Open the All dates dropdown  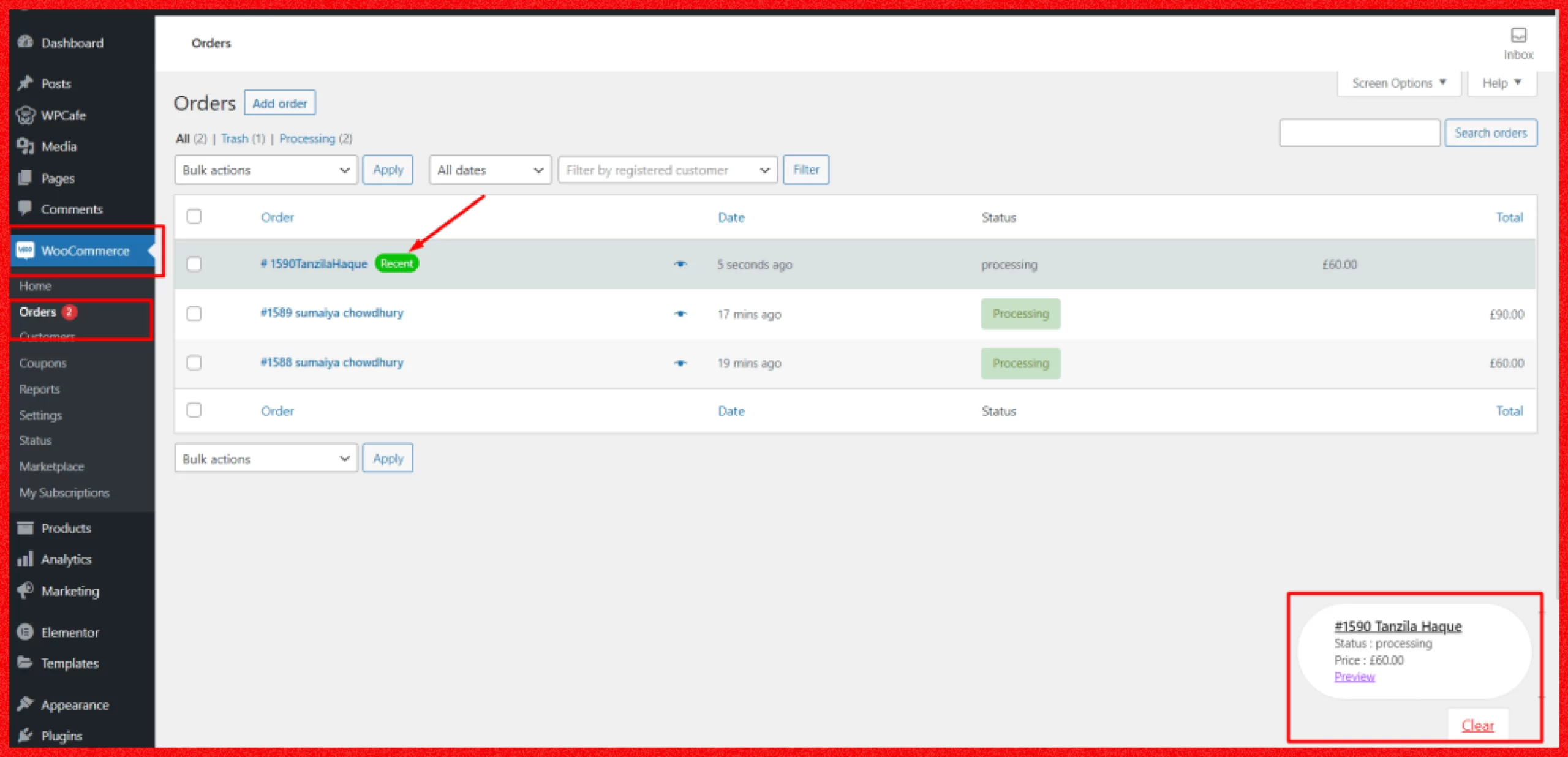point(490,170)
